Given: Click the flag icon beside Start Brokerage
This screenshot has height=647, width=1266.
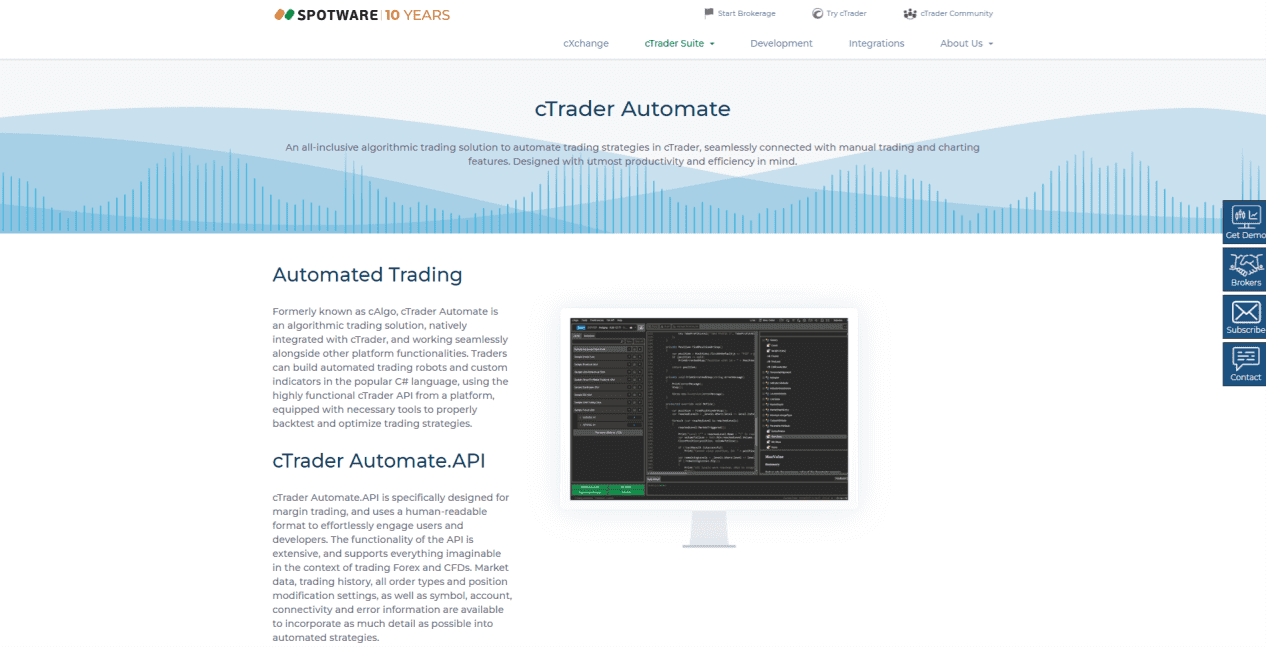Looking at the screenshot, I should (x=708, y=12).
